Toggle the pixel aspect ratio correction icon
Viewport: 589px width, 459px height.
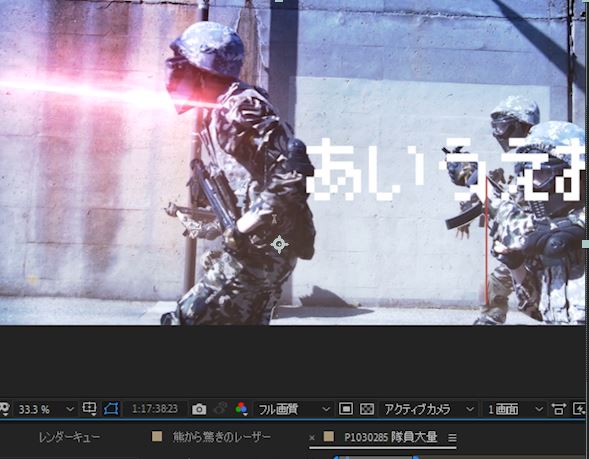click(559, 409)
